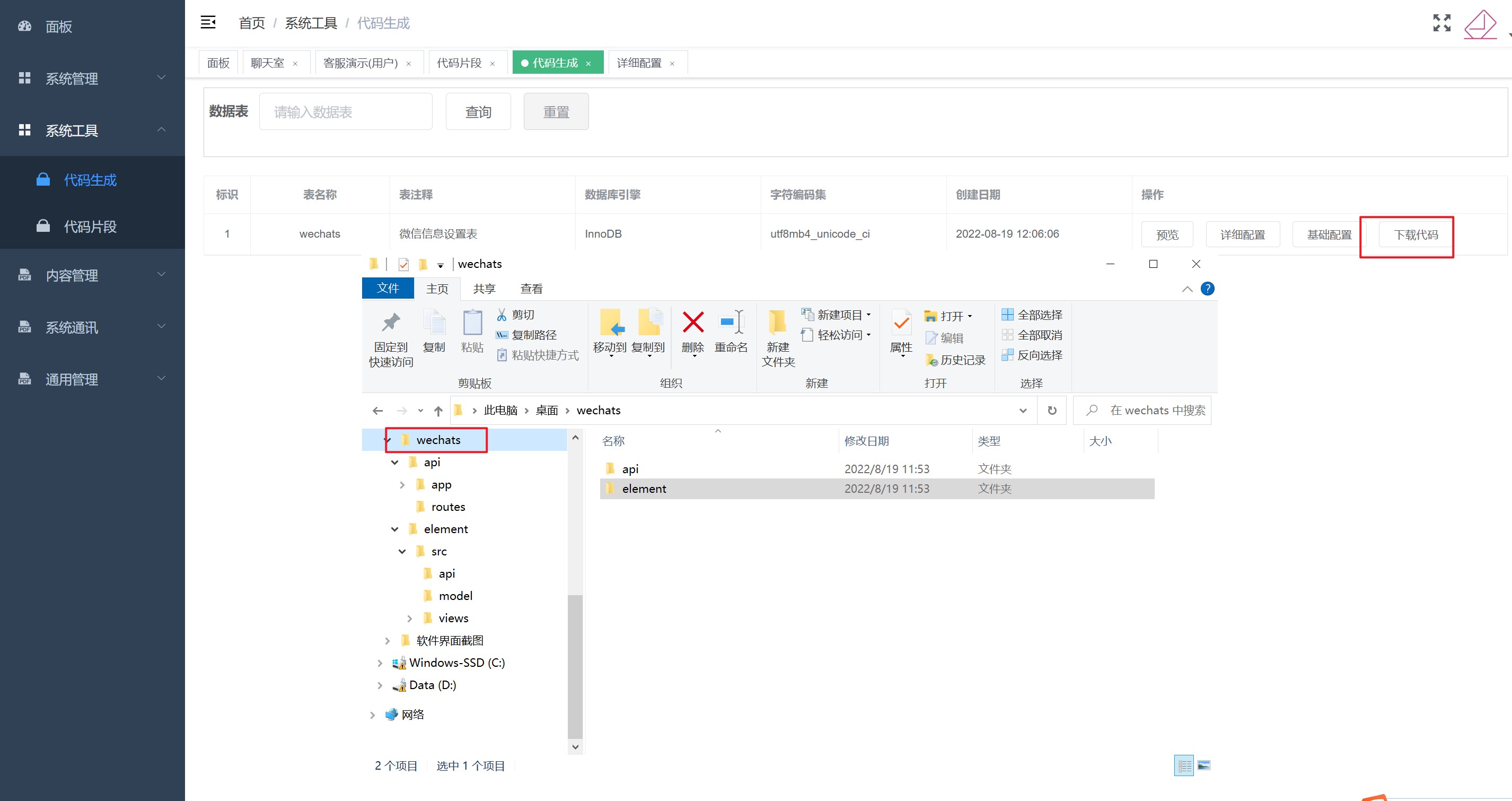
Task: Toggle fullscreen icon in top bar
Action: point(1441,23)
